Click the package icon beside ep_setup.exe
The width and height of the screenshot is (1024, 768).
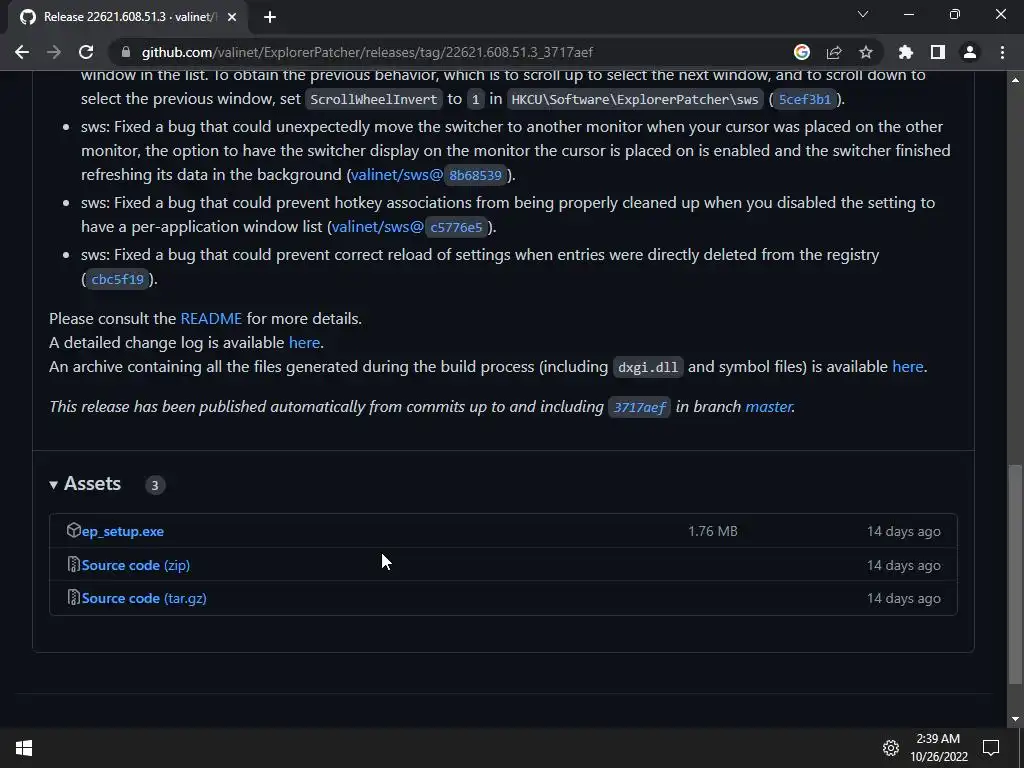coord(73,530)
